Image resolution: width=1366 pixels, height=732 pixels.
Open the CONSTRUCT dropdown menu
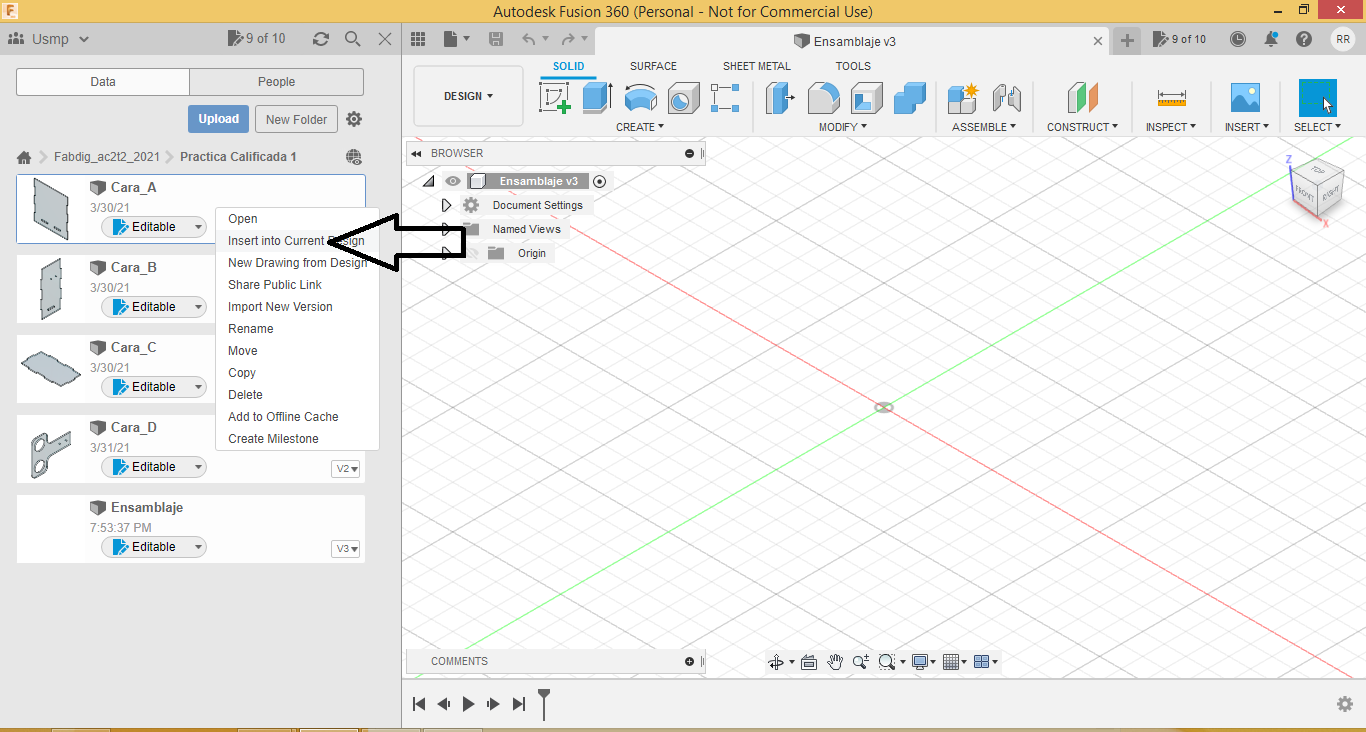[x=1083, y=127]
